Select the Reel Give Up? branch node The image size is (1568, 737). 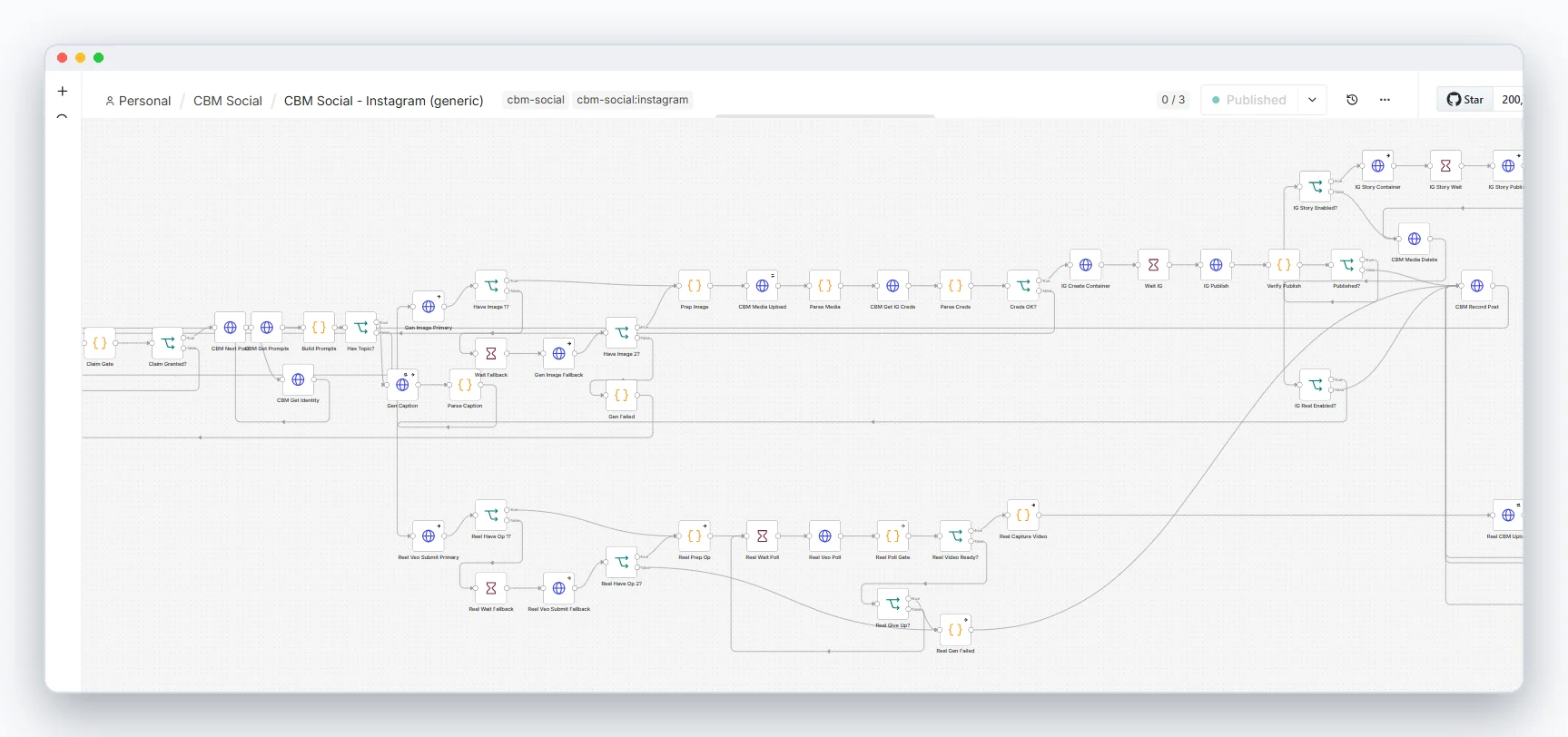[892, 604]
